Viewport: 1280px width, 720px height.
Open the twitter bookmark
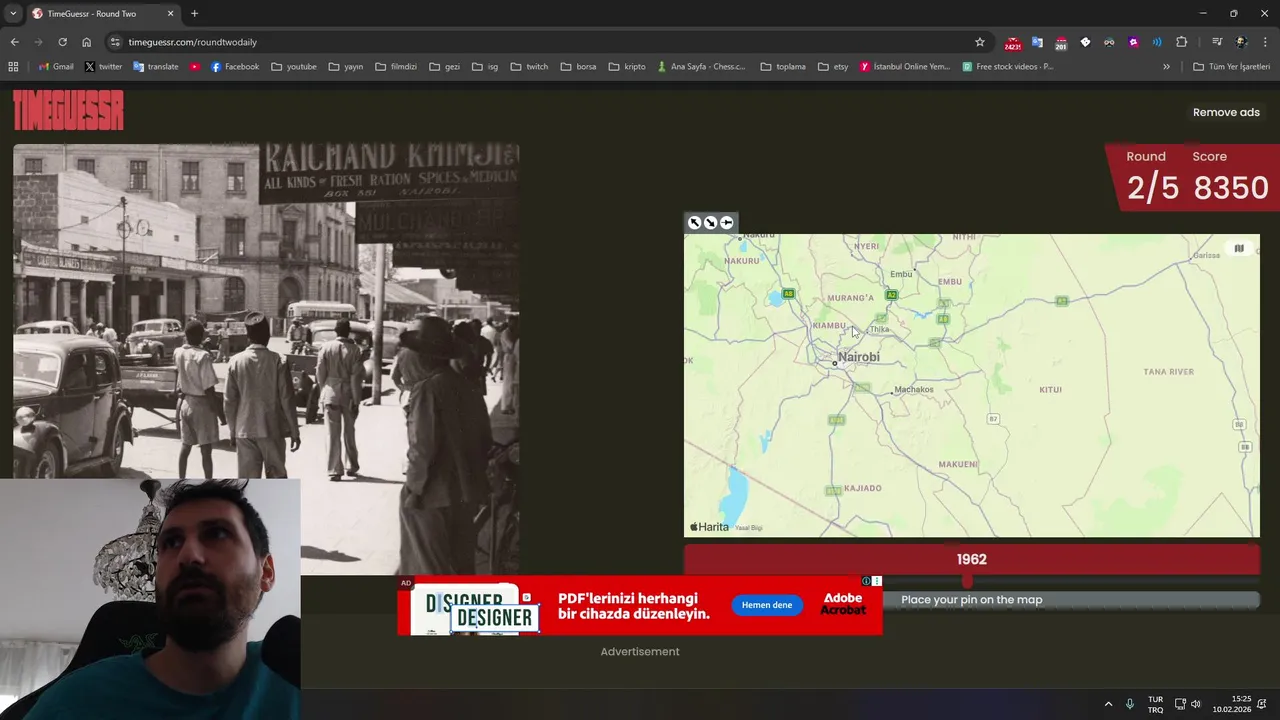tap(103, 67)
